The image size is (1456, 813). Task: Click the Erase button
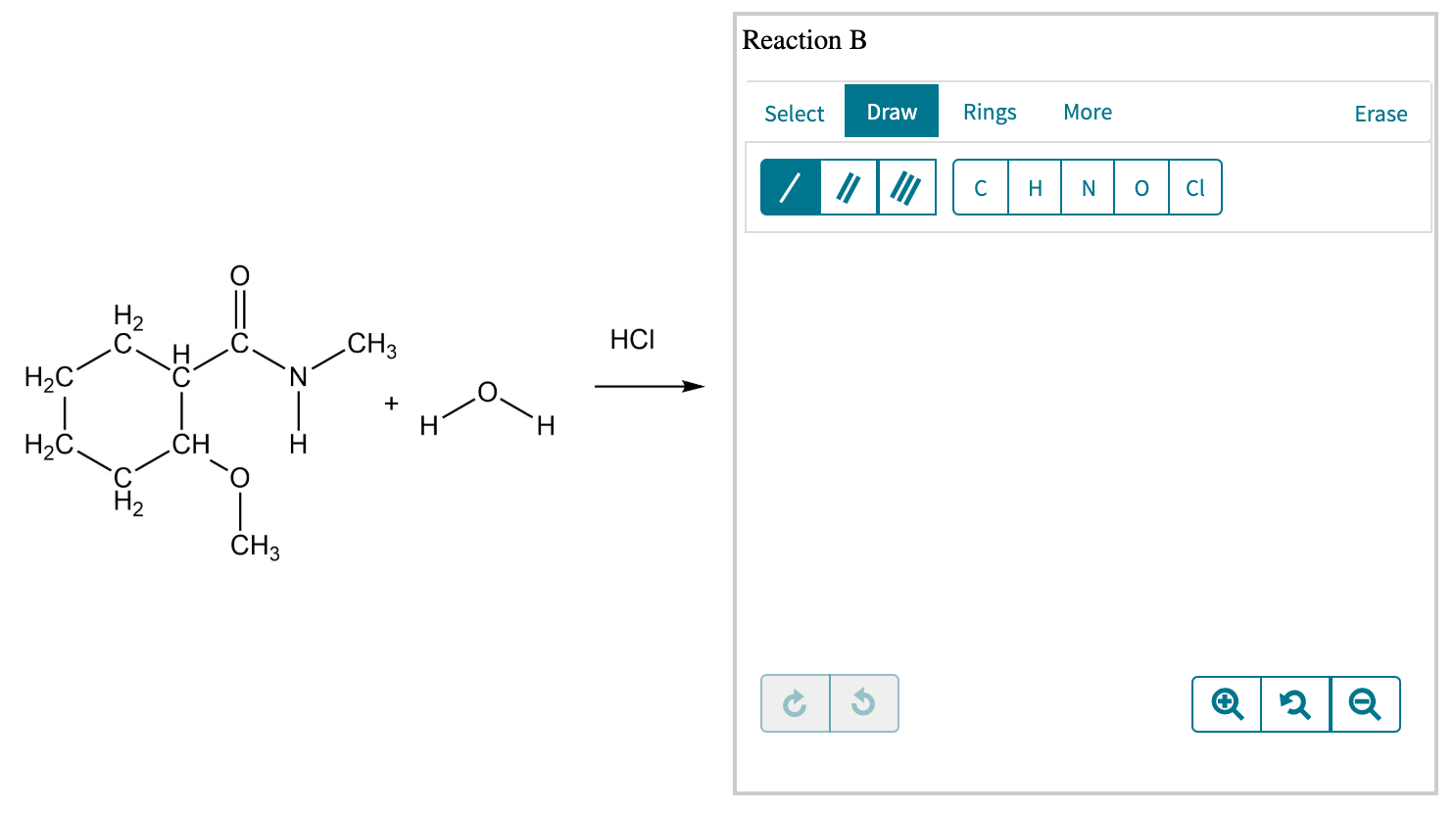(1381, 114)
